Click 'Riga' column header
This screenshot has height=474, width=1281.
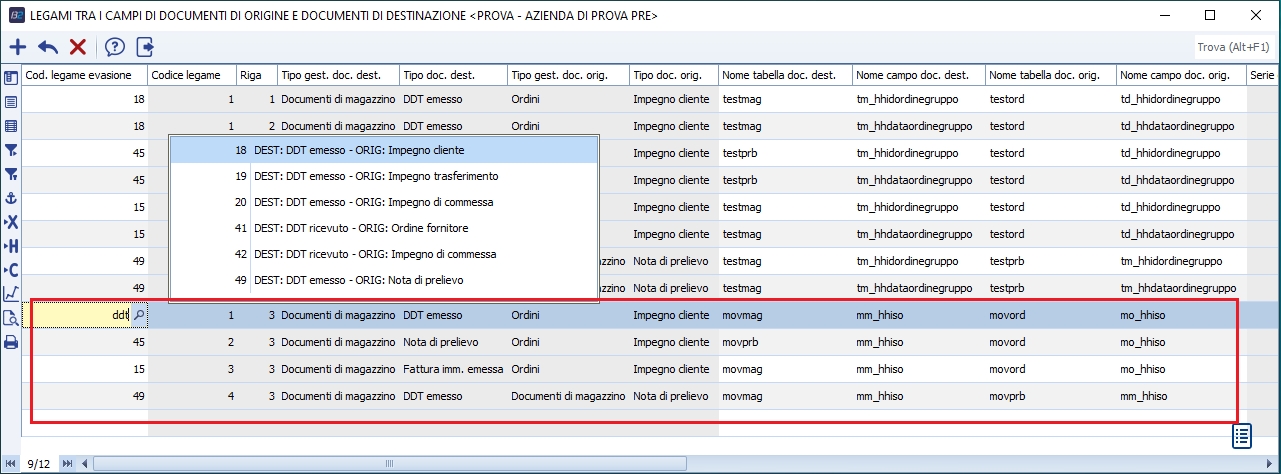pyautogui.click(x=256, y=76)
